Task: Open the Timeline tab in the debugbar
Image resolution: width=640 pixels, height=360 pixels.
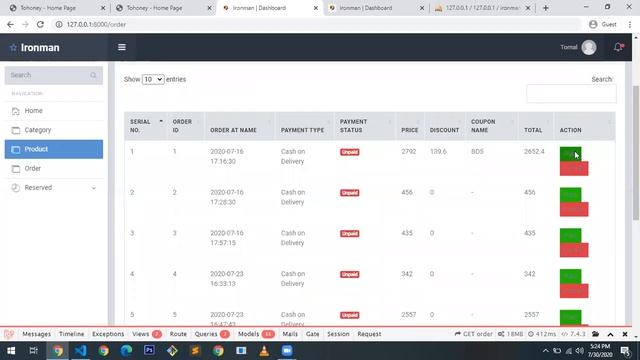Action: [x=71, y=334]
